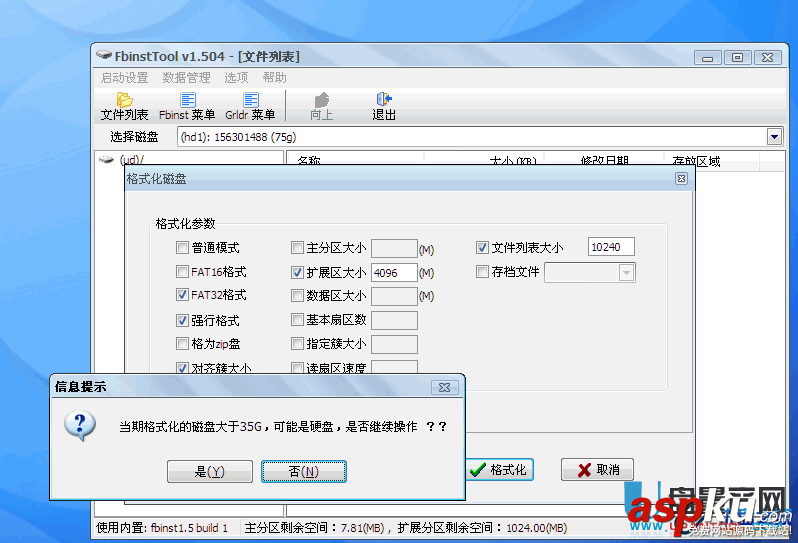Click the 指定簇大小 input field
This screenshot has width=798, height=543.
click(394, 345)
